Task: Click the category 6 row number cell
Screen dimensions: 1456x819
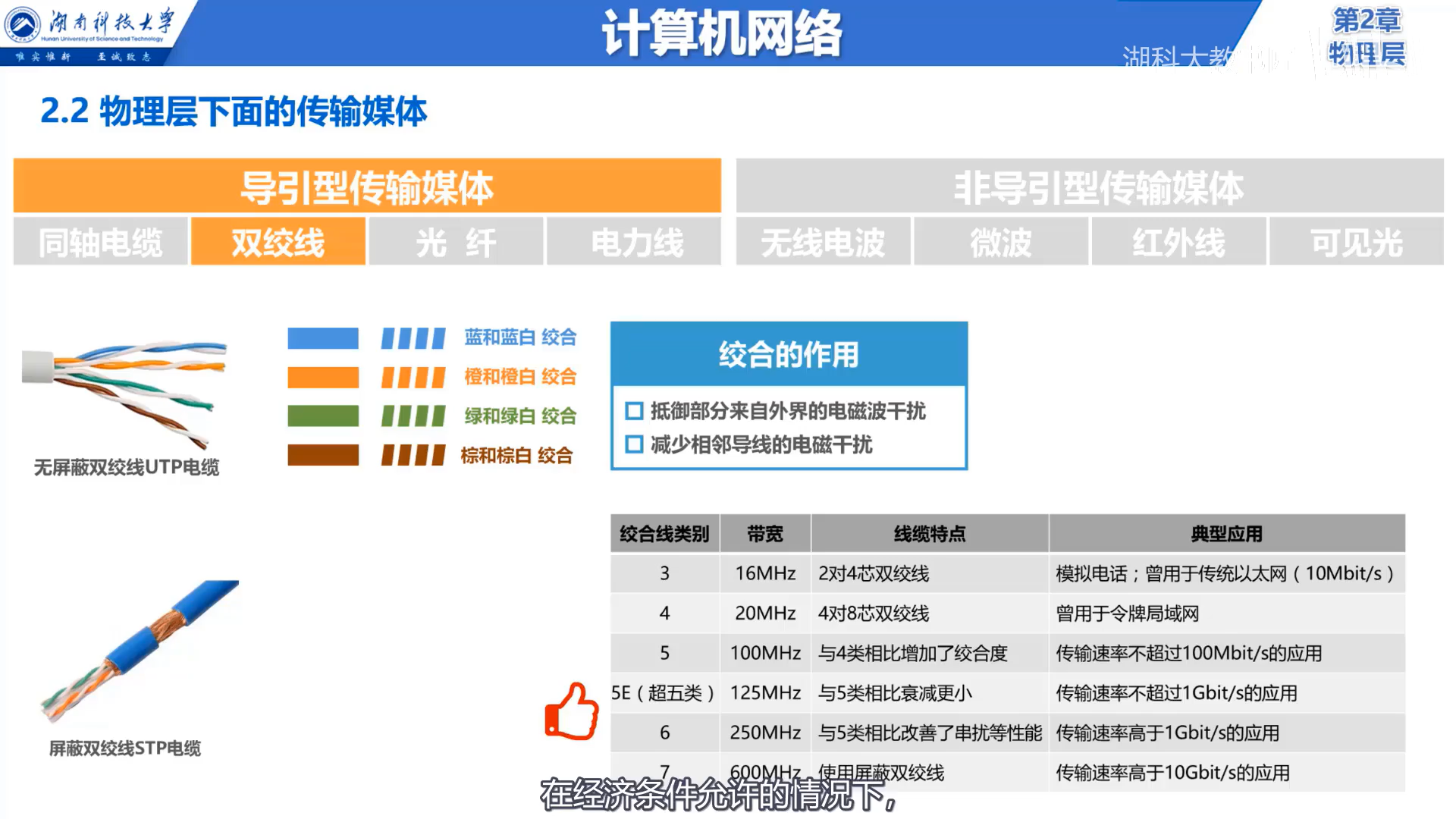Action: (664, 733)
